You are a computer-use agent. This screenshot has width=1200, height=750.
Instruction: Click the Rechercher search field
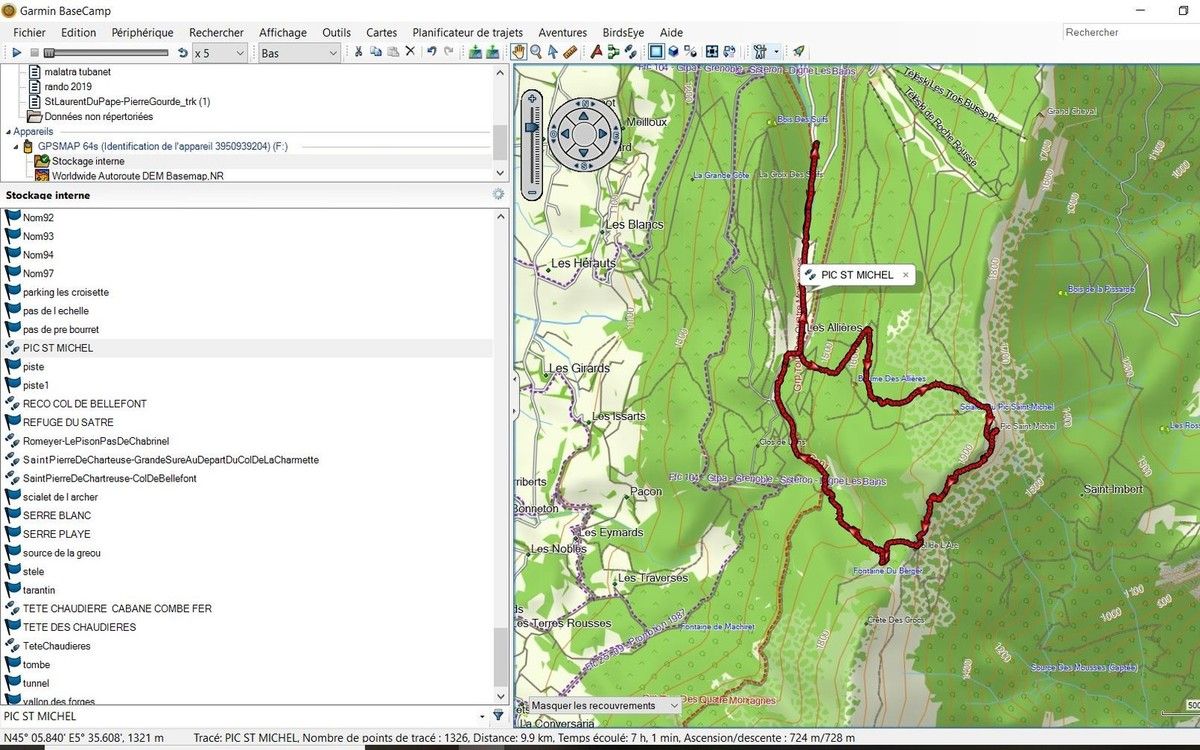coord(1130,32)
